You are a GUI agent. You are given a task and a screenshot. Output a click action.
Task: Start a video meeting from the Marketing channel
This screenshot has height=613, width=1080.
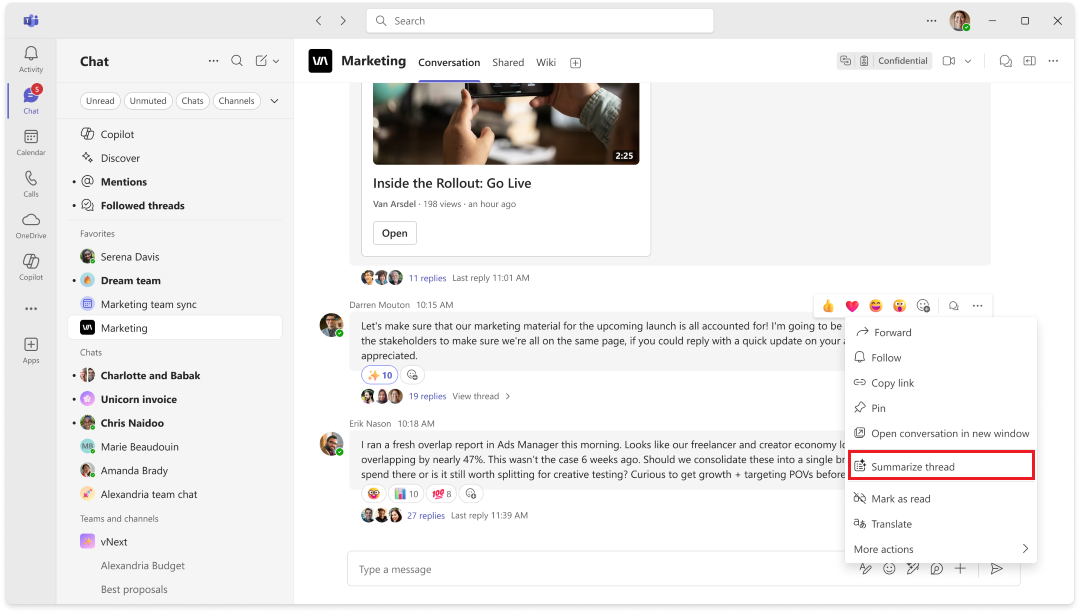point(947,60)
